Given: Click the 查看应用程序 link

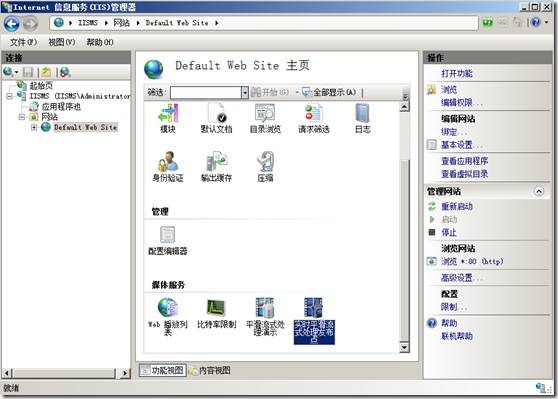Looking at the screenshot, I should [x=464, y=161].
